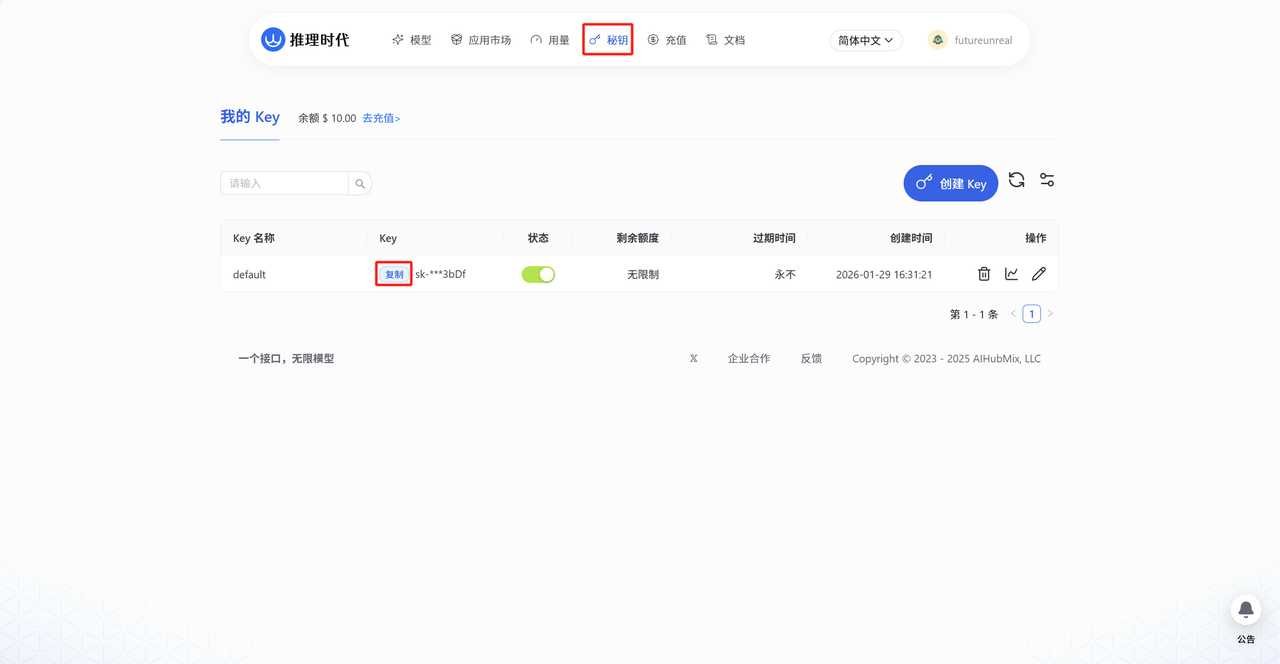
Task: Open the 应用市场 nav item
Action: 481,40
